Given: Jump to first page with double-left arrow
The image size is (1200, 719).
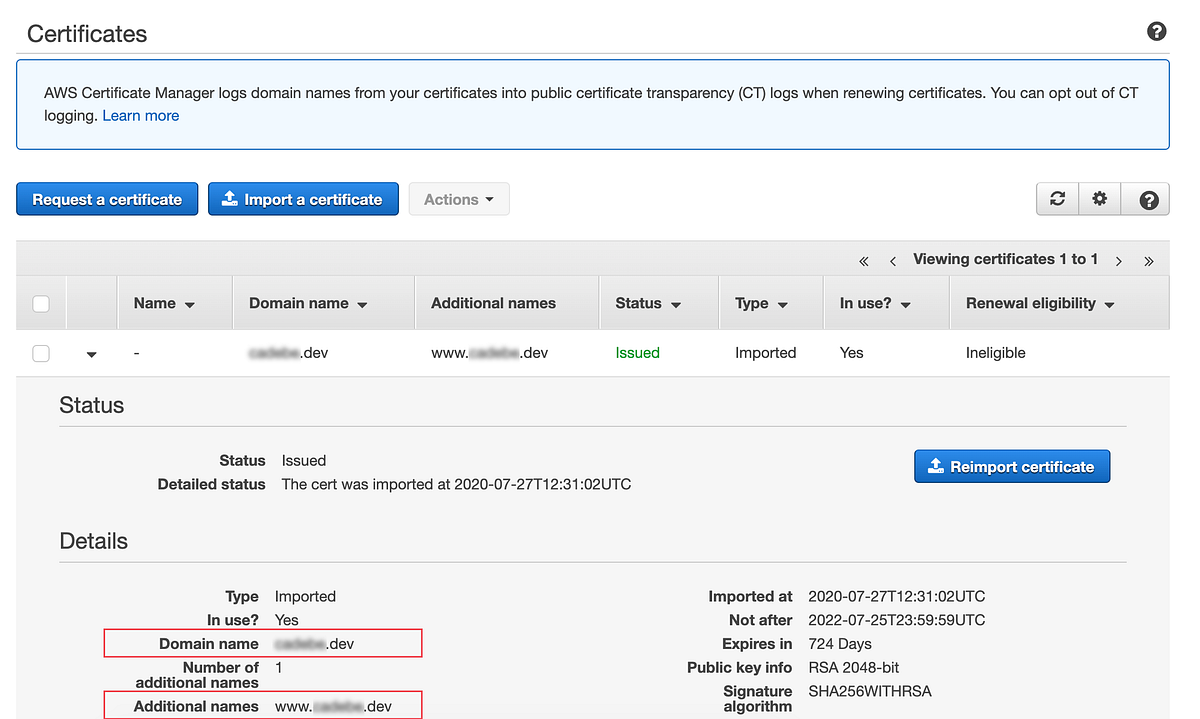Looking at the screenshot, I should point(863,259).
